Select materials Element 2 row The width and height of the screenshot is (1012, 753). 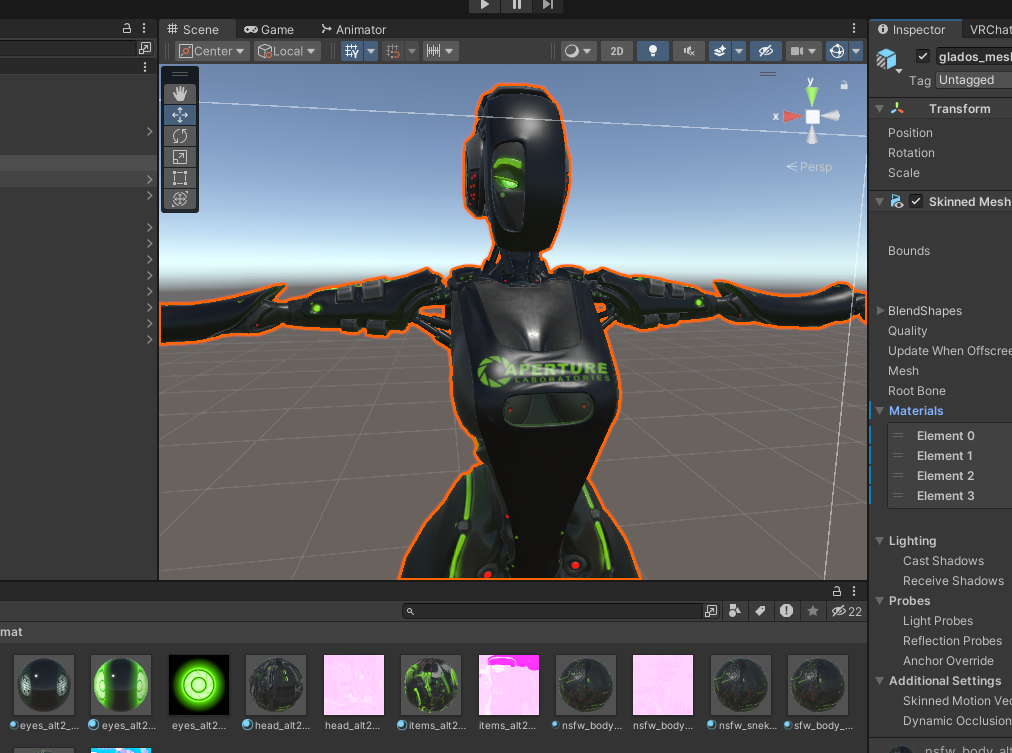click(950, 476)
